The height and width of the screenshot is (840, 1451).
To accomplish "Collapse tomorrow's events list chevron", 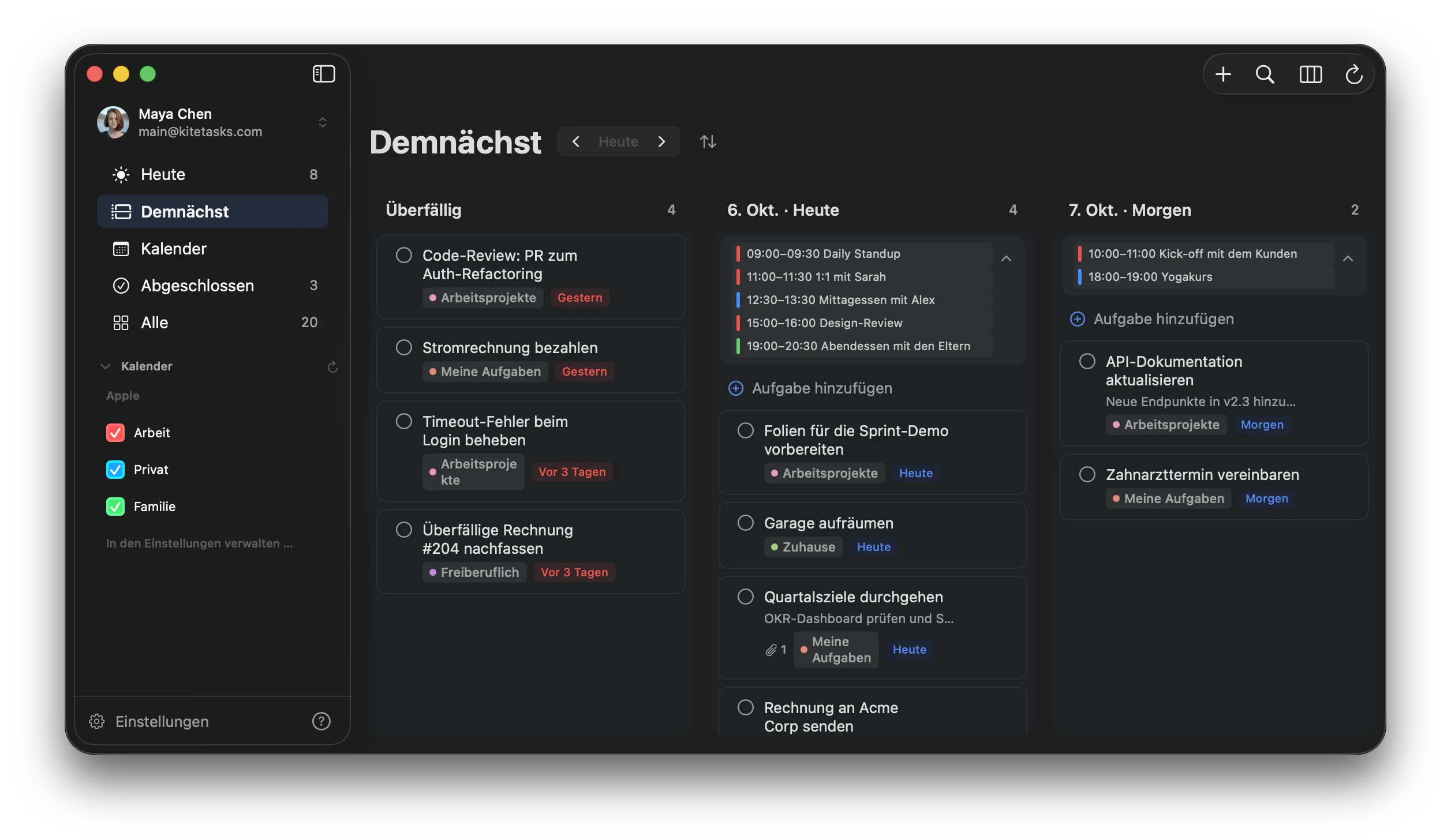I will pyautogui.click(x=1348, y=258).
